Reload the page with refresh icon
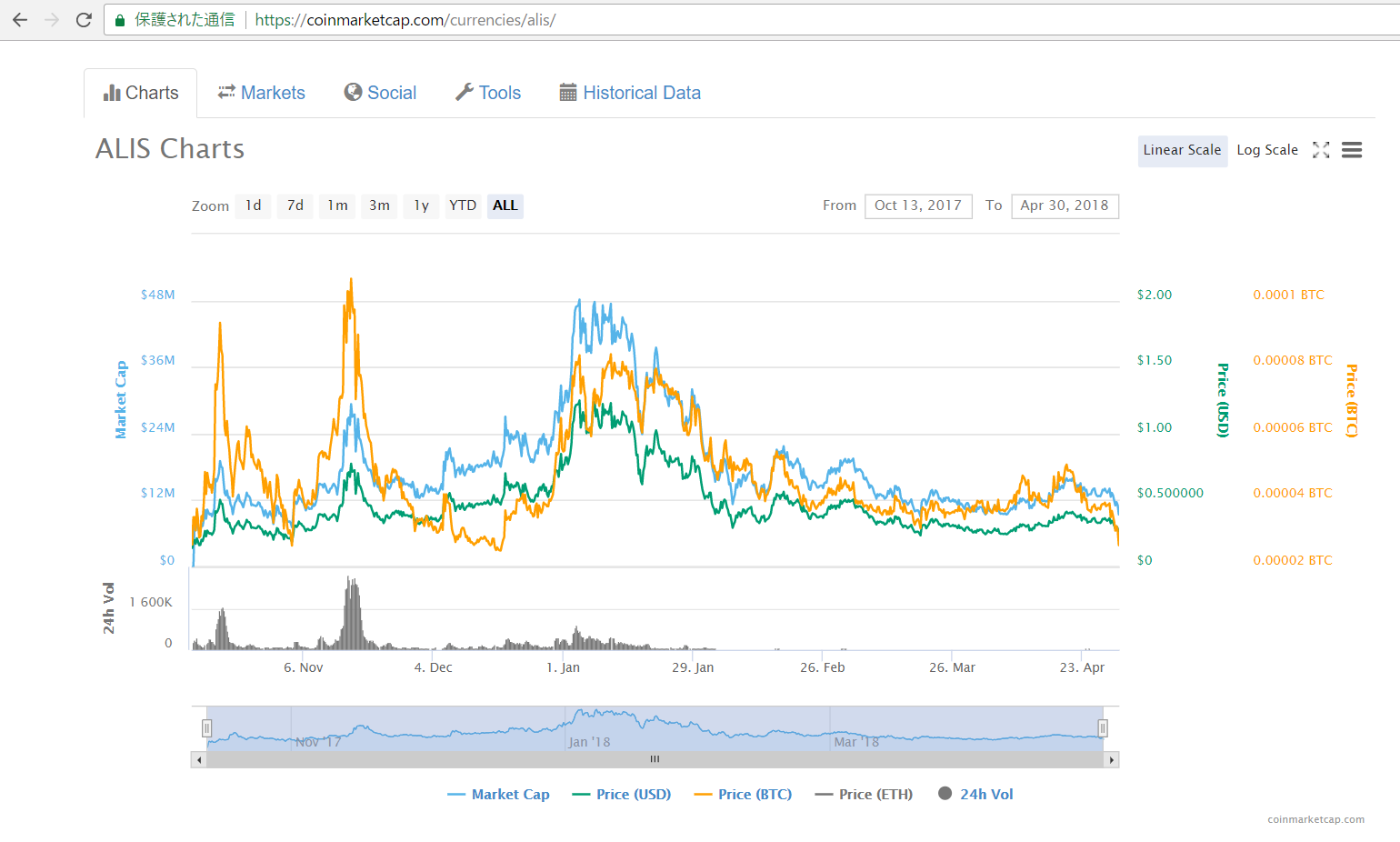Screen dimensions: 1400x842 pyautogui.click(x=84, y=20)
